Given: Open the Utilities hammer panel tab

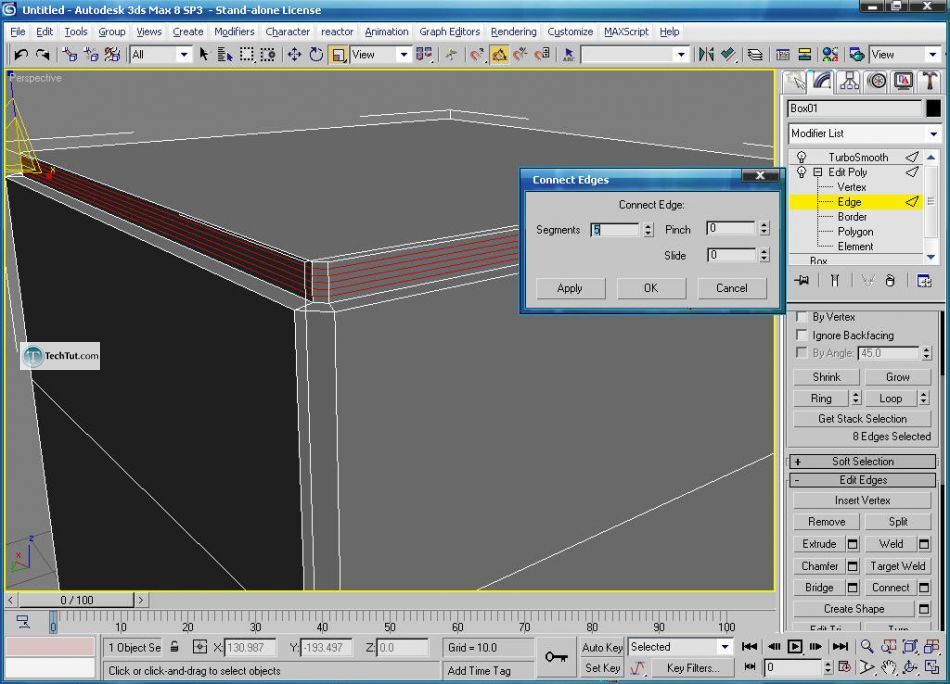Looking at the screenshot, I should [930, 81].
